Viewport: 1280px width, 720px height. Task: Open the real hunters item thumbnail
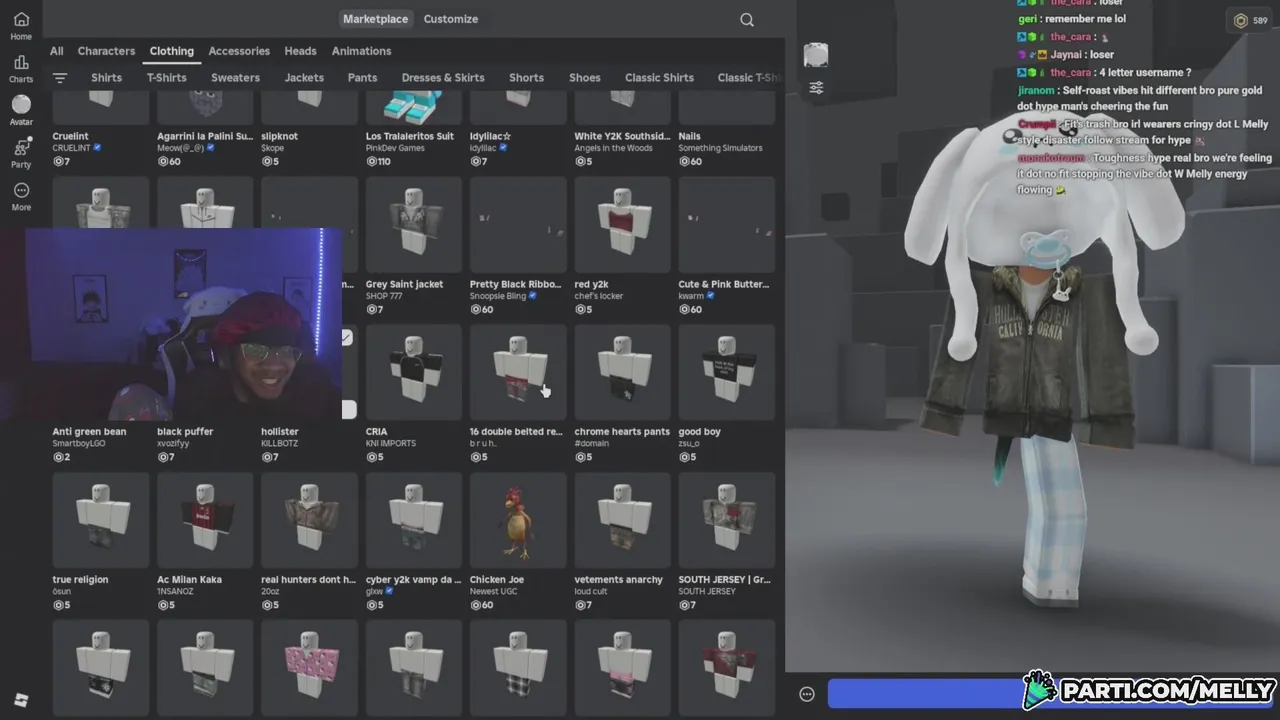(309, 520)
